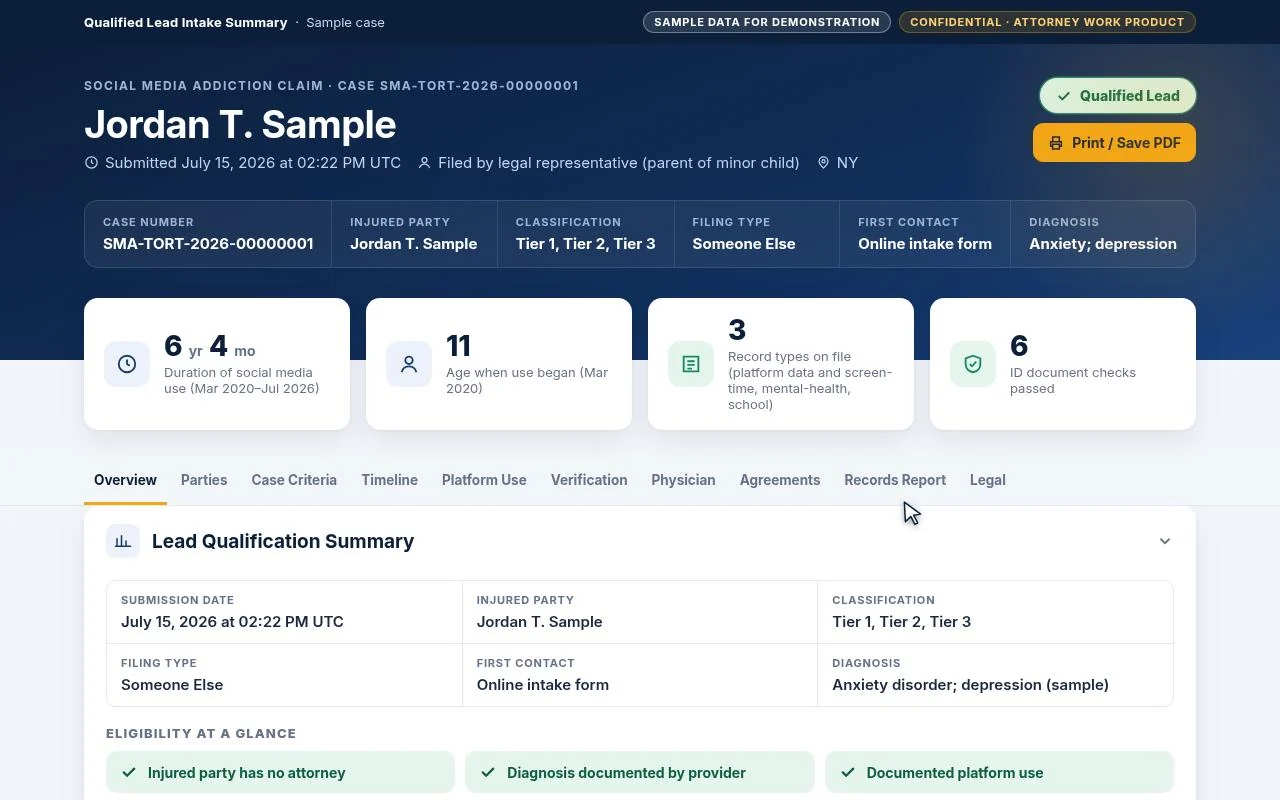The height and width of the screenshot is (800, 1280).
Task: Switch to the Parties tab
Action: coord(204,480)
